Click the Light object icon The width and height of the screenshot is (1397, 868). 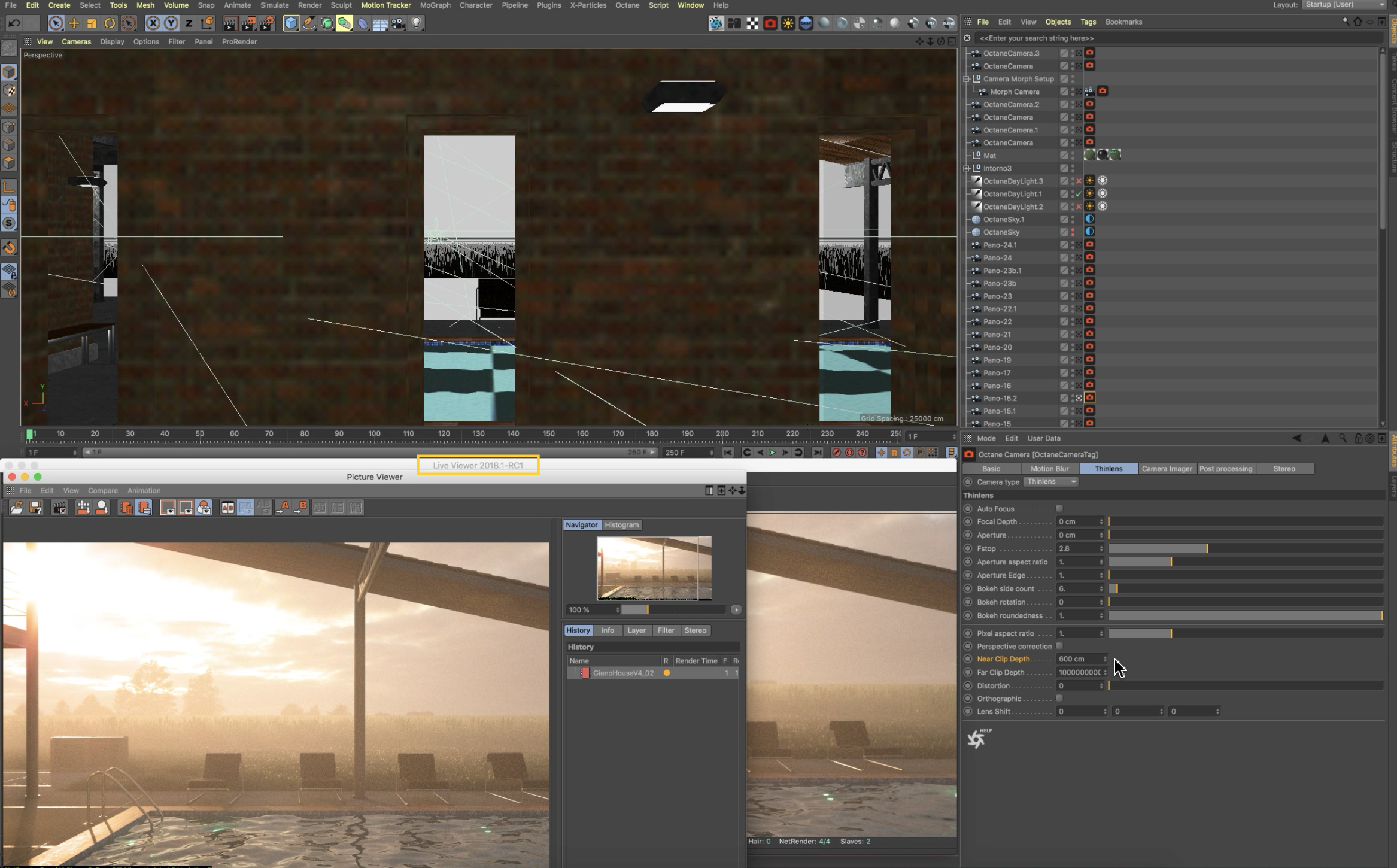(417, 23)
